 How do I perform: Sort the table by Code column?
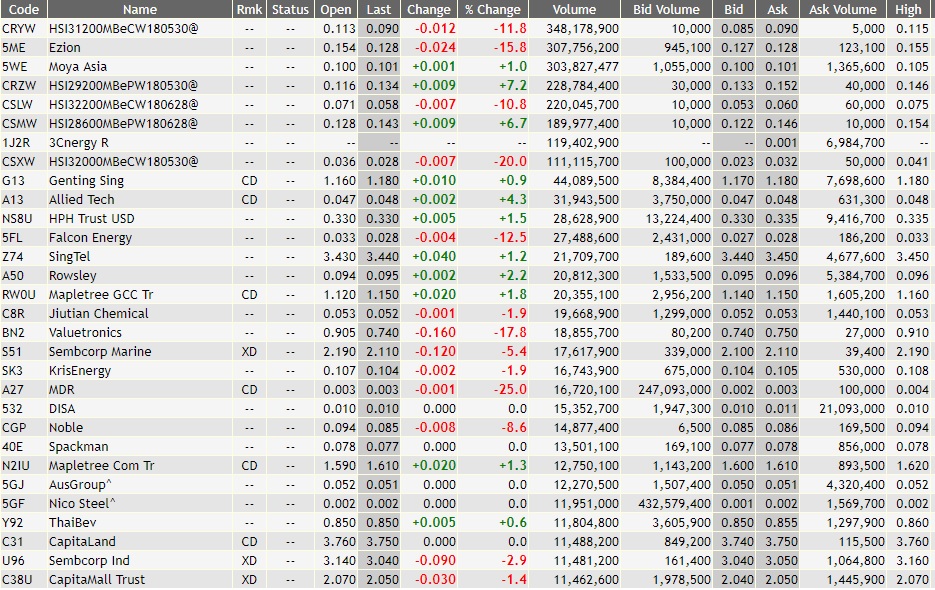pos(24,9)
